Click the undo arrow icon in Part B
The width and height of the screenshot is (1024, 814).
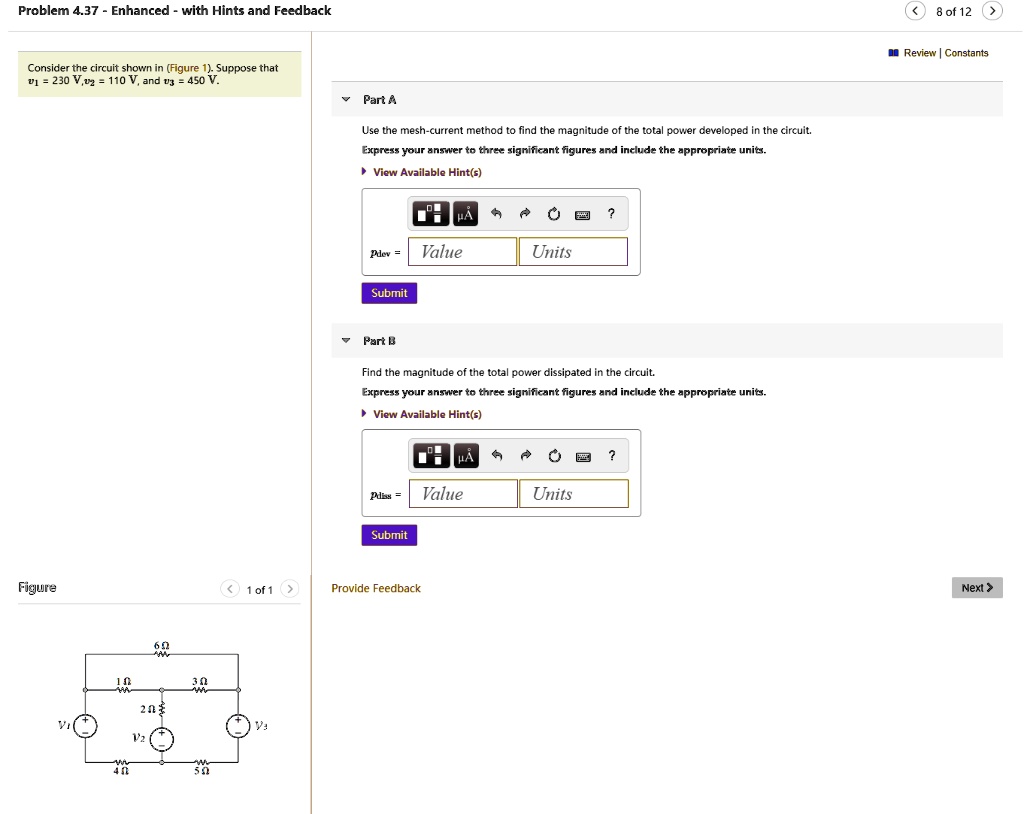[x=496, y=455]
